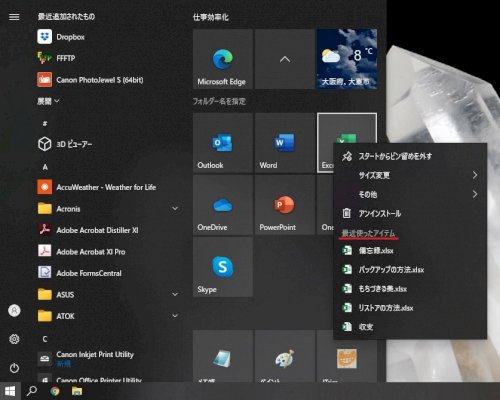
Task: Click the 最近追加されたもの heading
Action: (66, 17)
